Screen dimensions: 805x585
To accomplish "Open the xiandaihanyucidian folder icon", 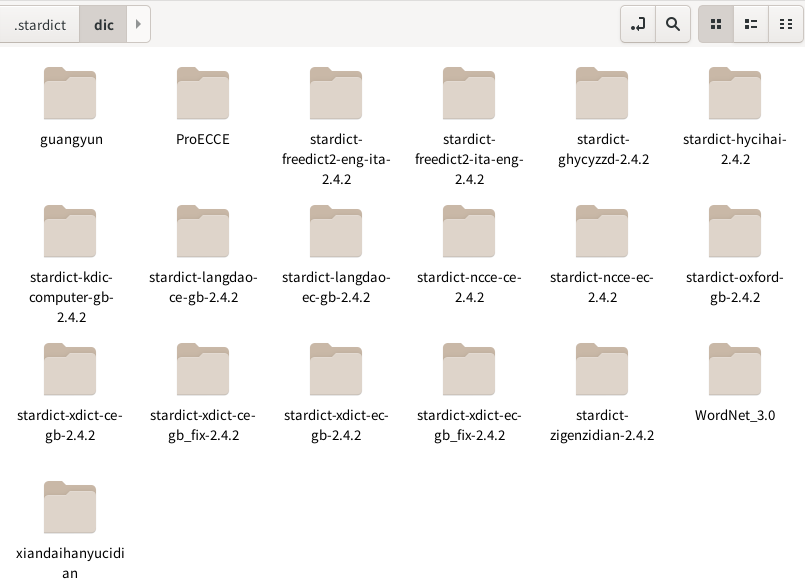I will tap(70, 507).
